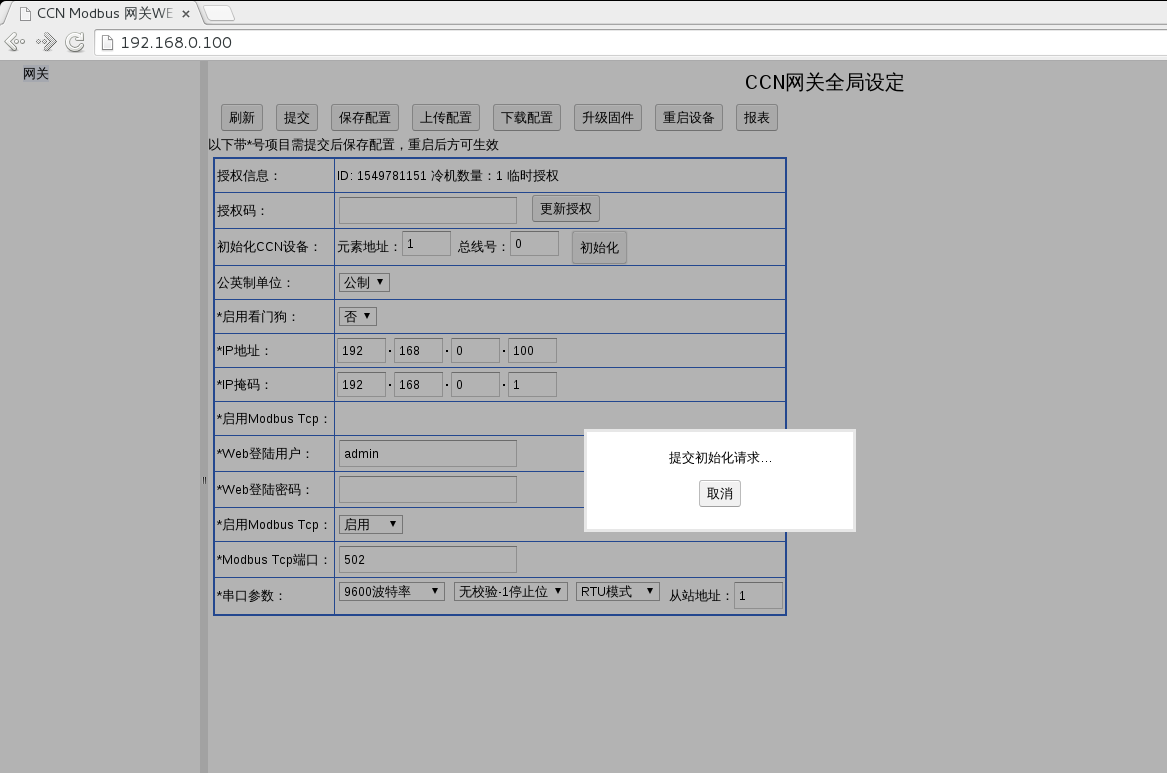The image size is (1167, 773).
Task: Click the third IP地址 octet field
Action: tap(476, 351)
